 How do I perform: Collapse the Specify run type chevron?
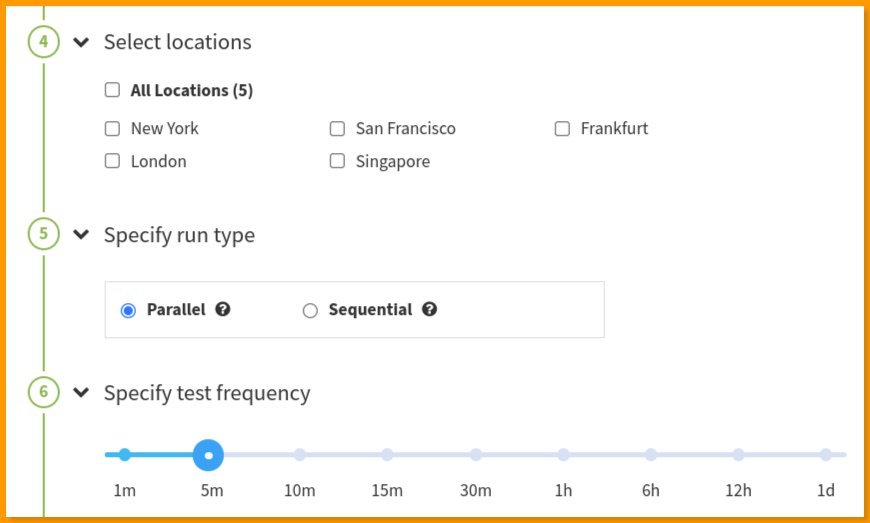tap(82, 235)
